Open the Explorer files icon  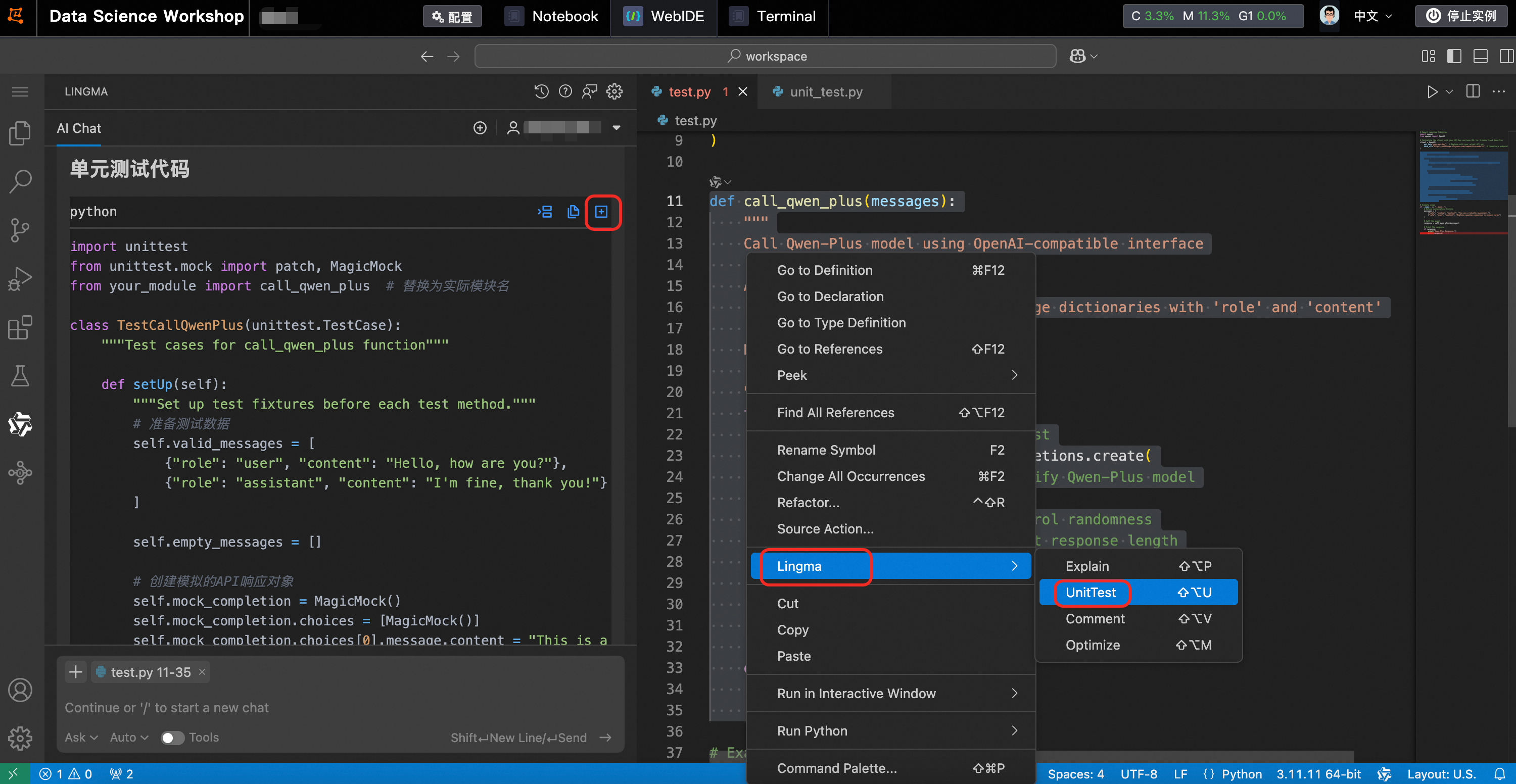(x=20, y=133)
